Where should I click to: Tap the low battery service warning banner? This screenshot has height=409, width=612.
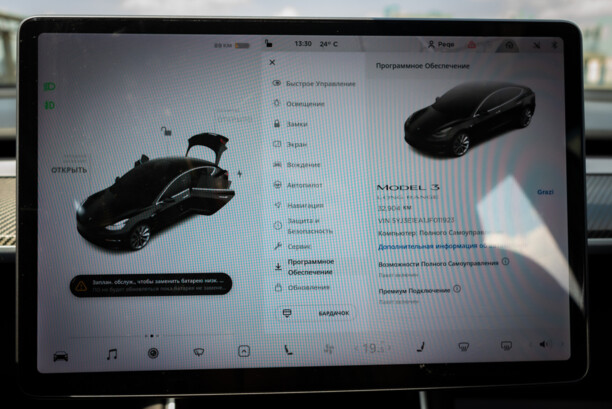(151, 285)
